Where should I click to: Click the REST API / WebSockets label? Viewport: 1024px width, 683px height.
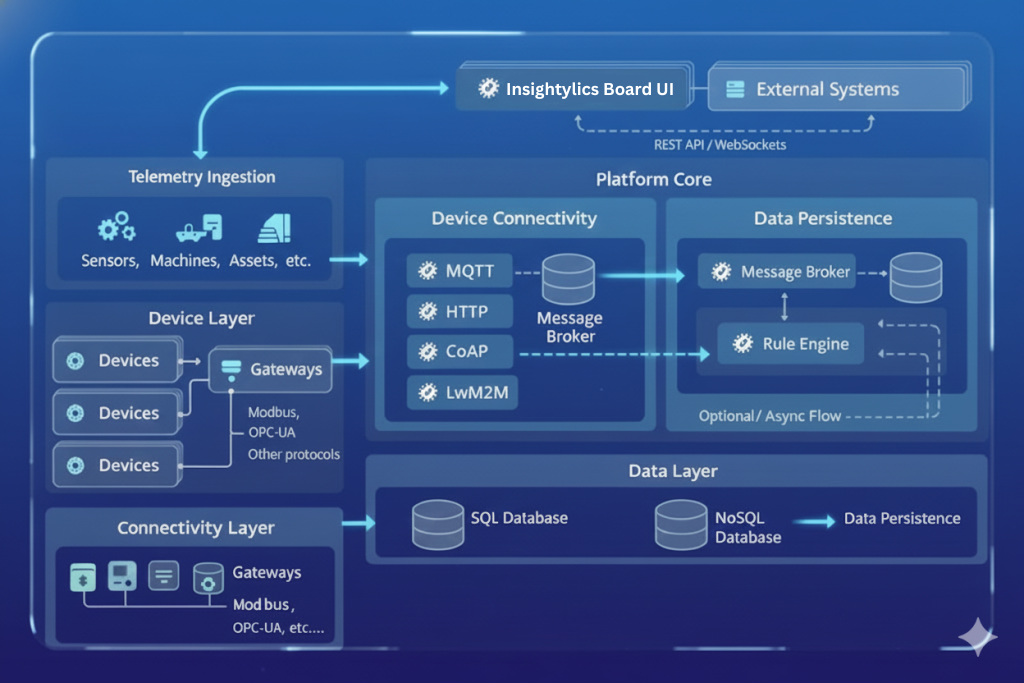(x=720, y=145)
